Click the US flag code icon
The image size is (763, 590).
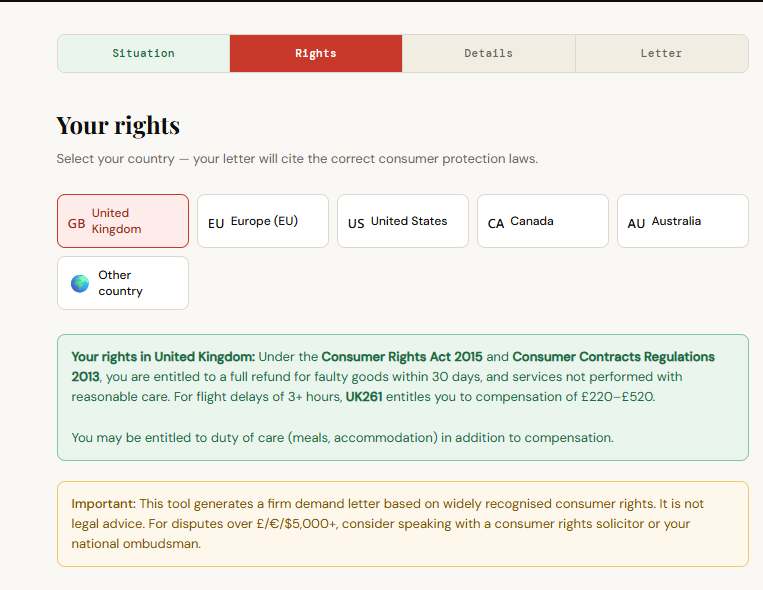356,223
